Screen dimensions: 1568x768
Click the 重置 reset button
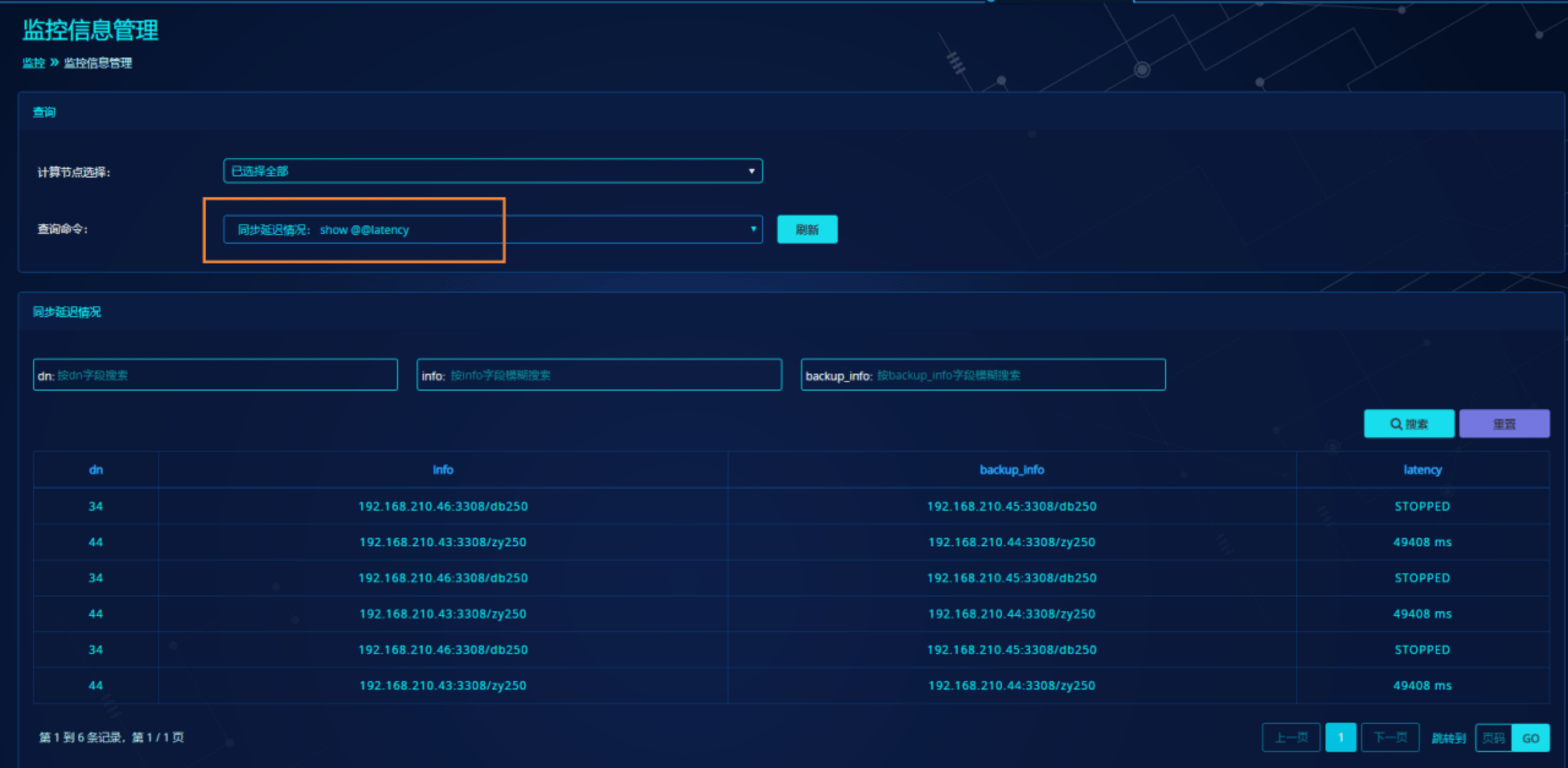point(1504,424)
